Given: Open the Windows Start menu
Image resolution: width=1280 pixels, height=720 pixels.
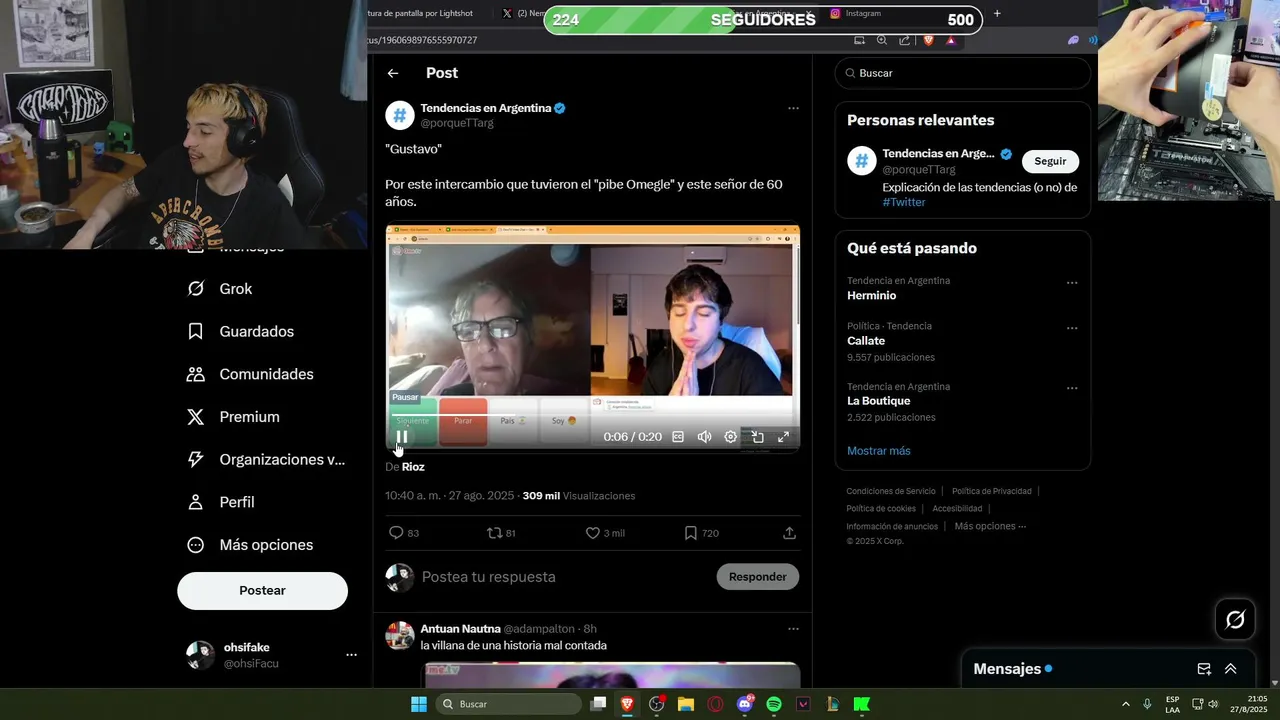Looking at the screenshot, I should pos(419,704).
